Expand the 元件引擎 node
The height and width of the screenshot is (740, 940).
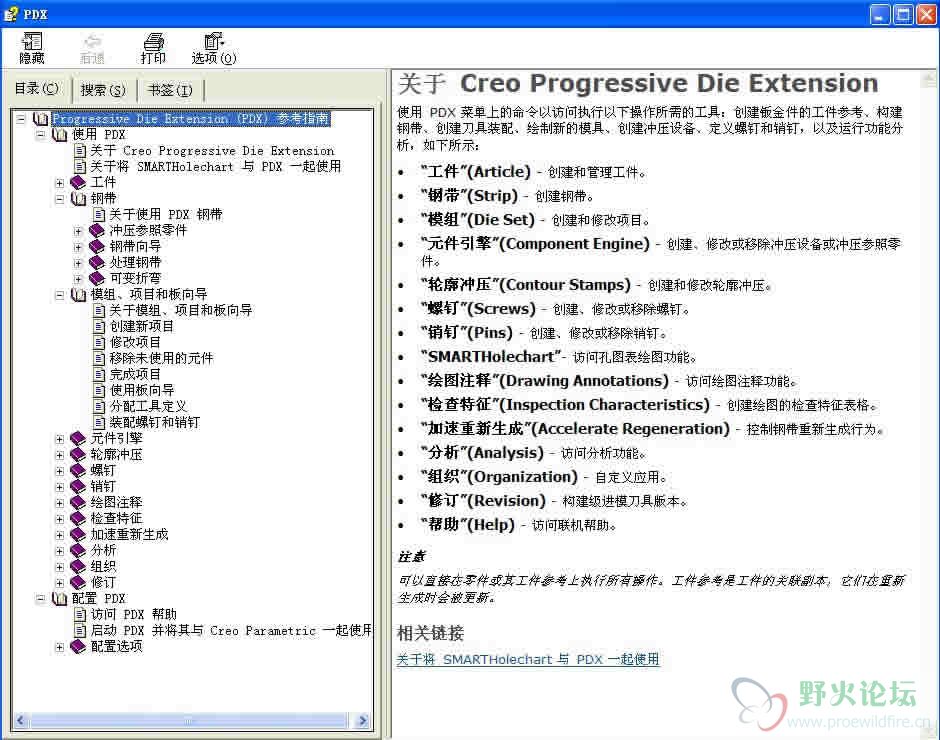[59, 439]
